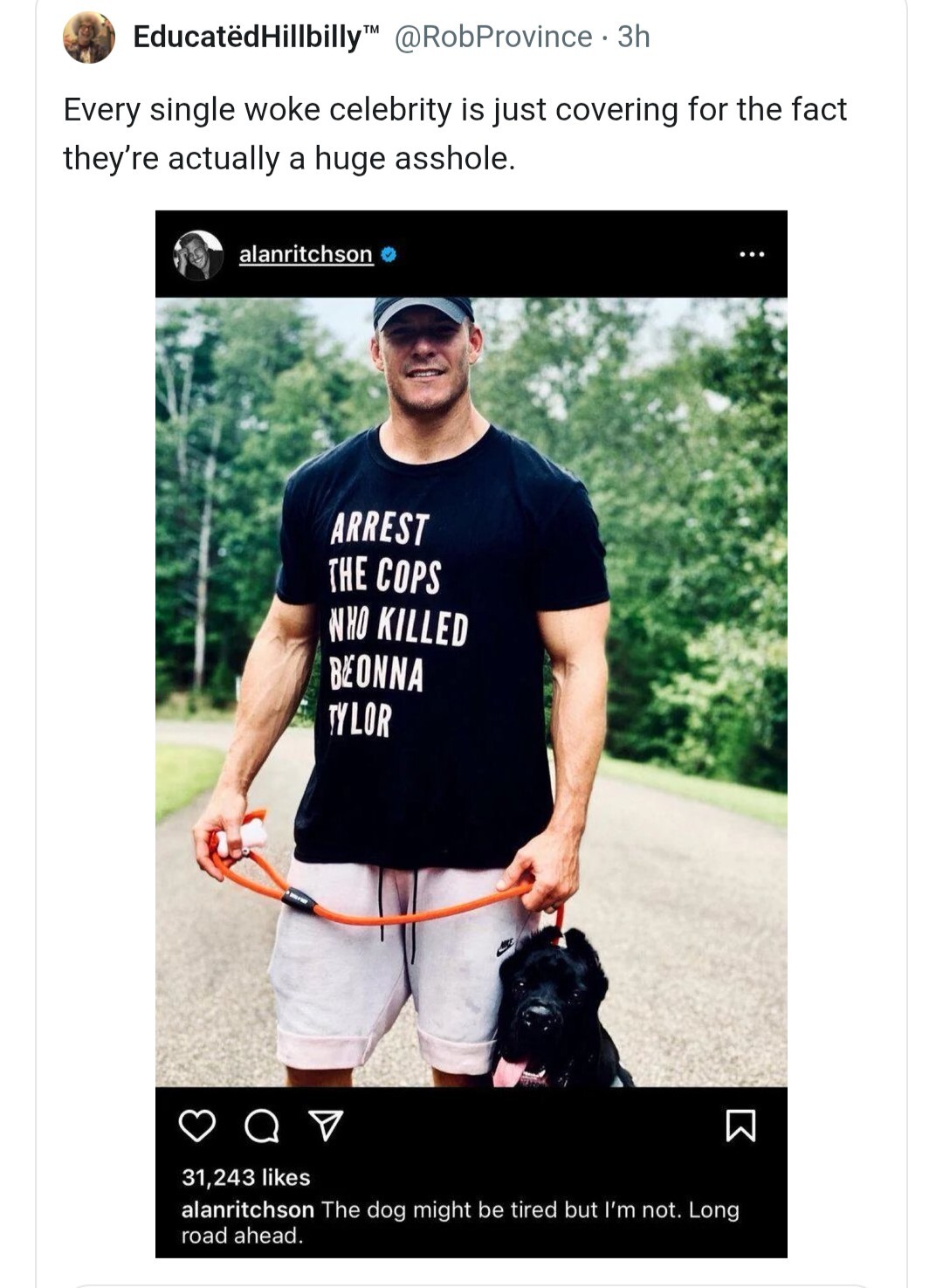Click the 3h timestamp

[633, 37]
